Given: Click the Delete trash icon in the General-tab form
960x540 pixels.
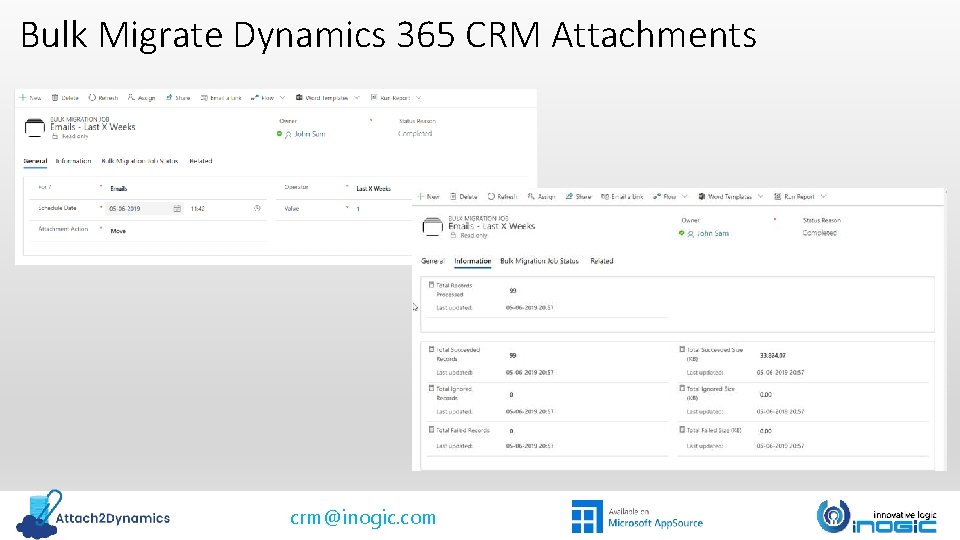Looking at the screenshot, I should pyautogui.click(x=55, y=97).
